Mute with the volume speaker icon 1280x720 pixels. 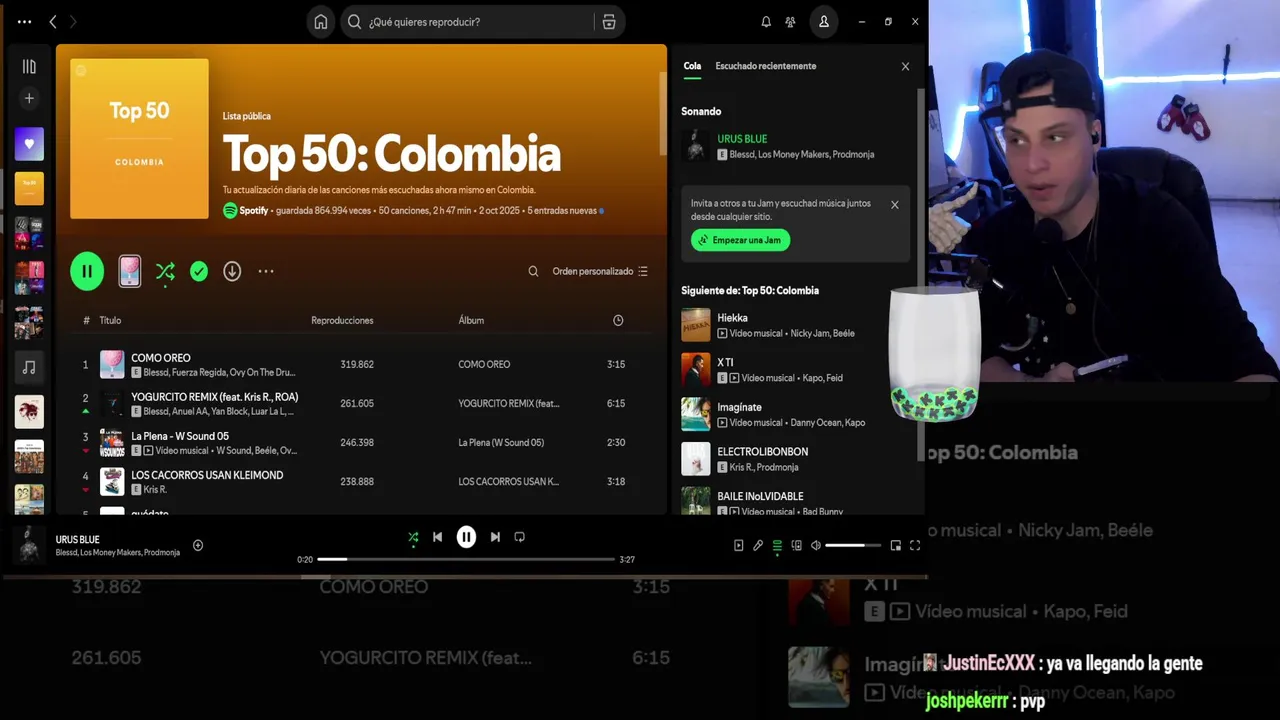816,545
